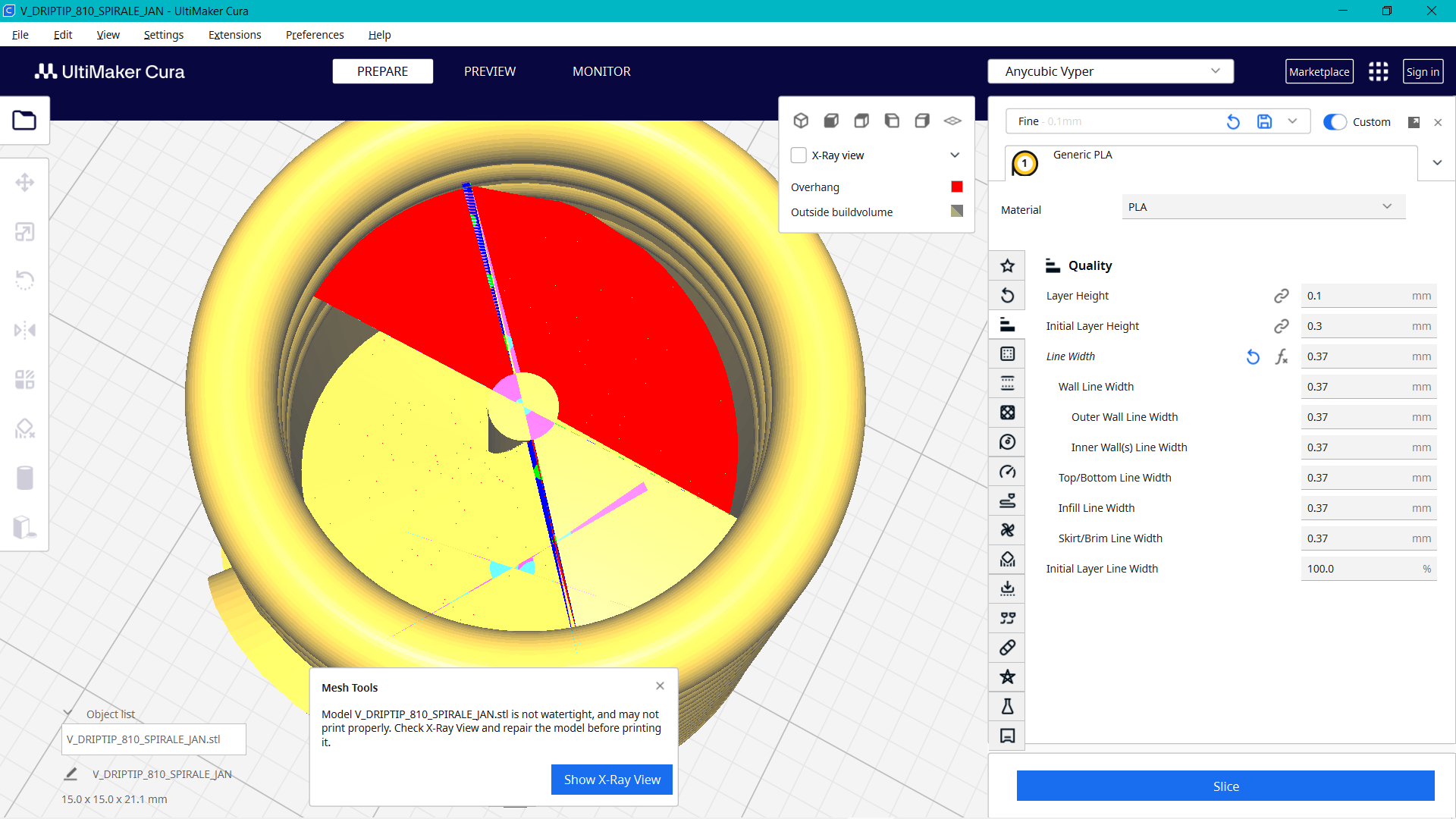The height and width of the screenshot is (819, 1456).
Task: Select the Mirror tool
Action: [25, 330]
